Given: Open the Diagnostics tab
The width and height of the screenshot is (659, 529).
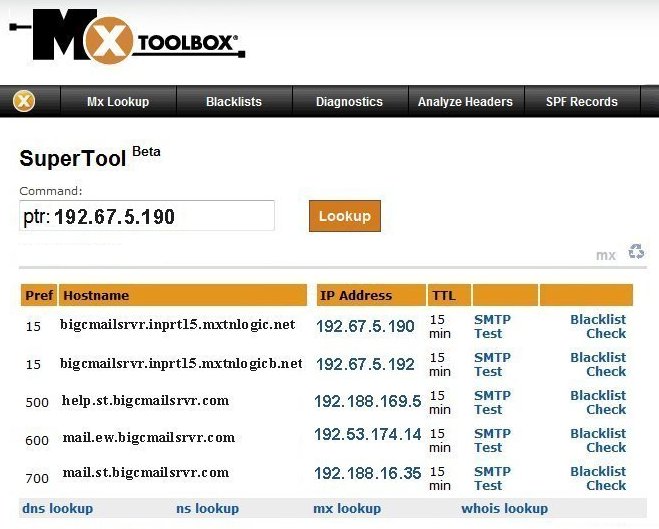Looking at the screenshot, I should pyautogui.click(x=349, y=102).
